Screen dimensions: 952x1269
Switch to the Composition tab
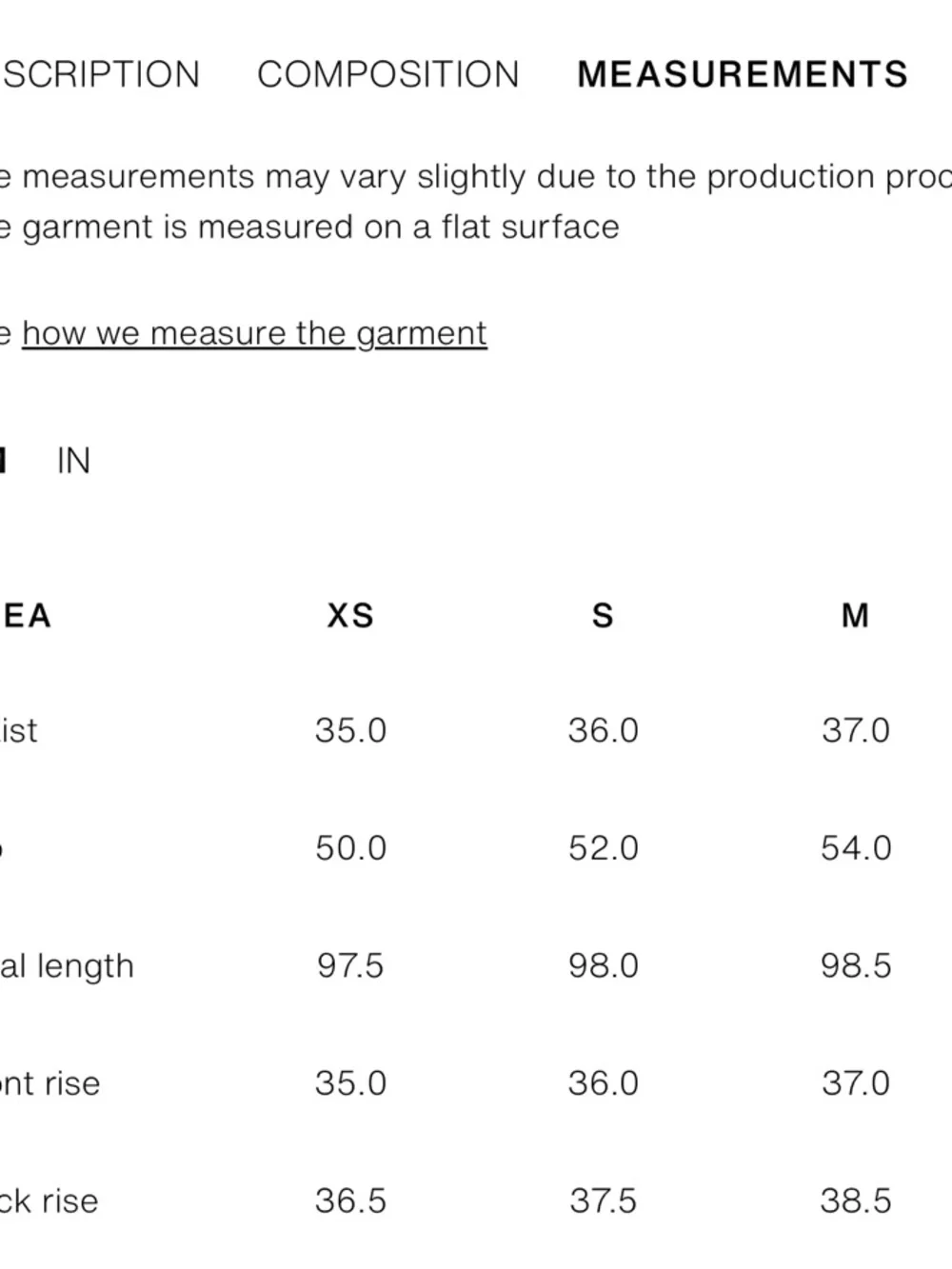388,74
